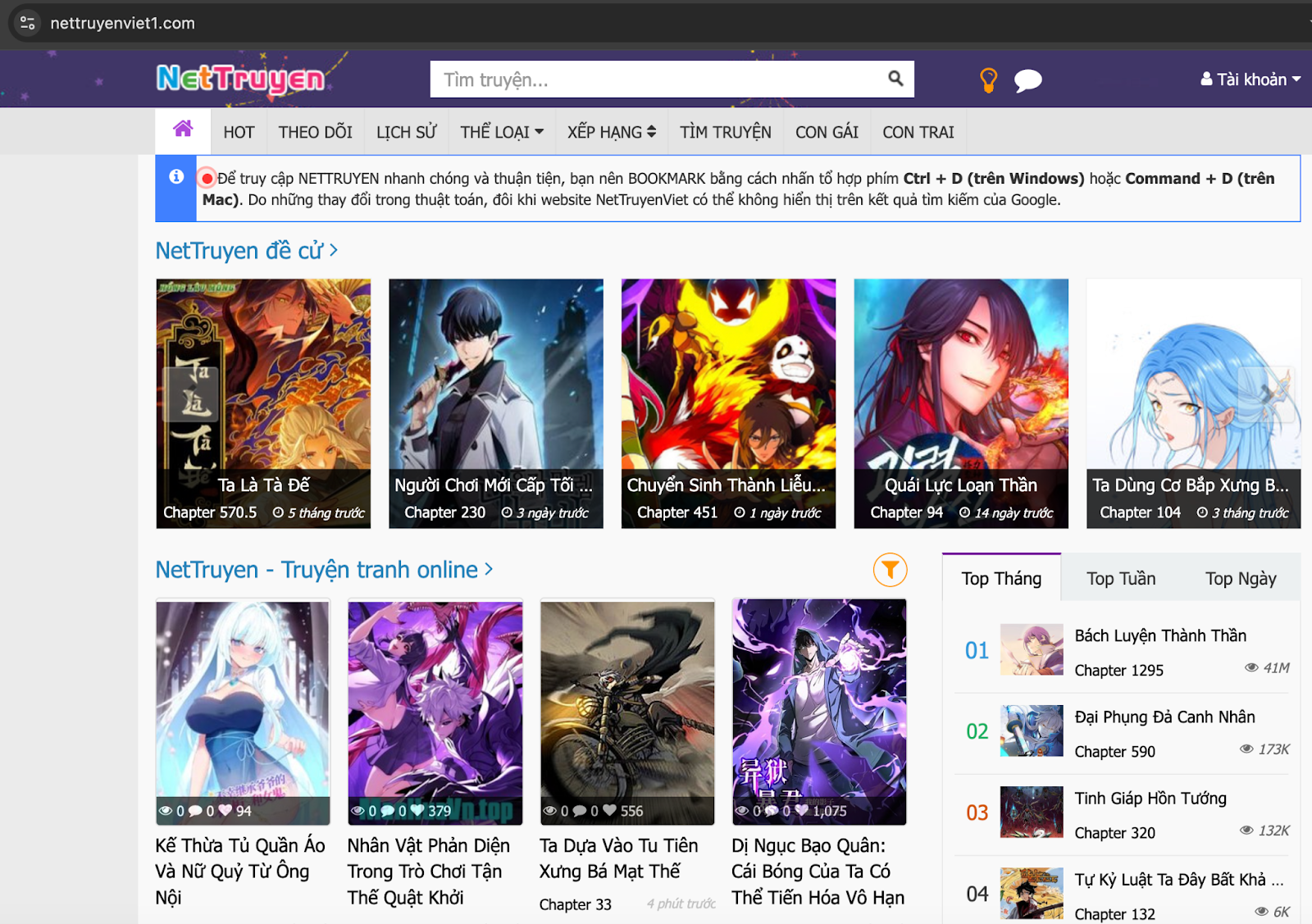Image resolution: width=1312 pixels, height=924 pixels.
Task: Toggle the lightbulb dark mode icon
Action: [x=989, y=80]
